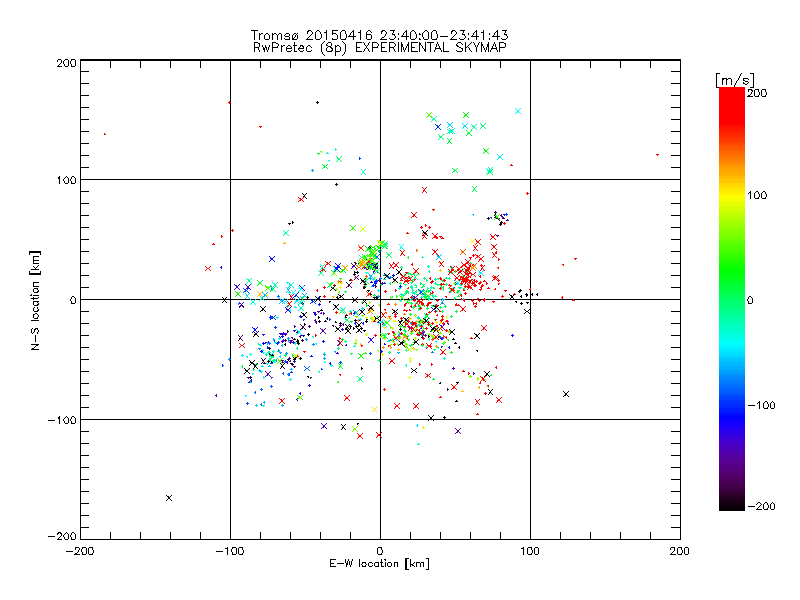Click the -100 label on the colorbar
Viewport: 800px width, 600px height.
(x=761, y=405)
